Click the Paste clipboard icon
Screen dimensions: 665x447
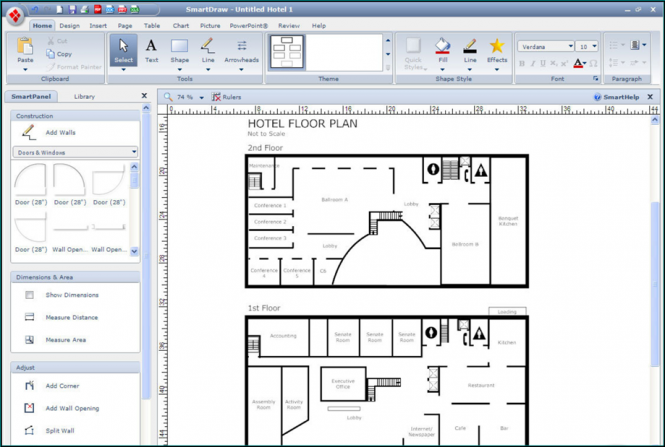pyautogui.click(x=25, y=50)
